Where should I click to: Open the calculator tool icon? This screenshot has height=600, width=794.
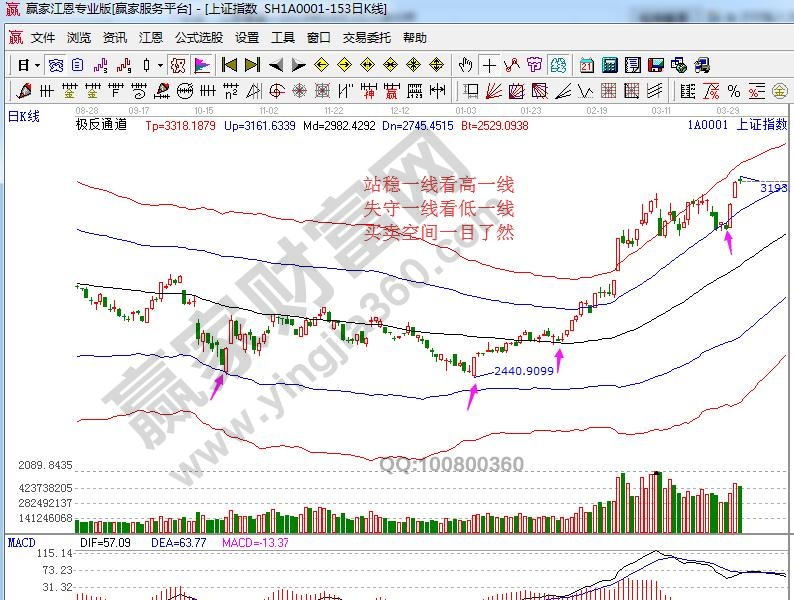(x=609, y=65)
